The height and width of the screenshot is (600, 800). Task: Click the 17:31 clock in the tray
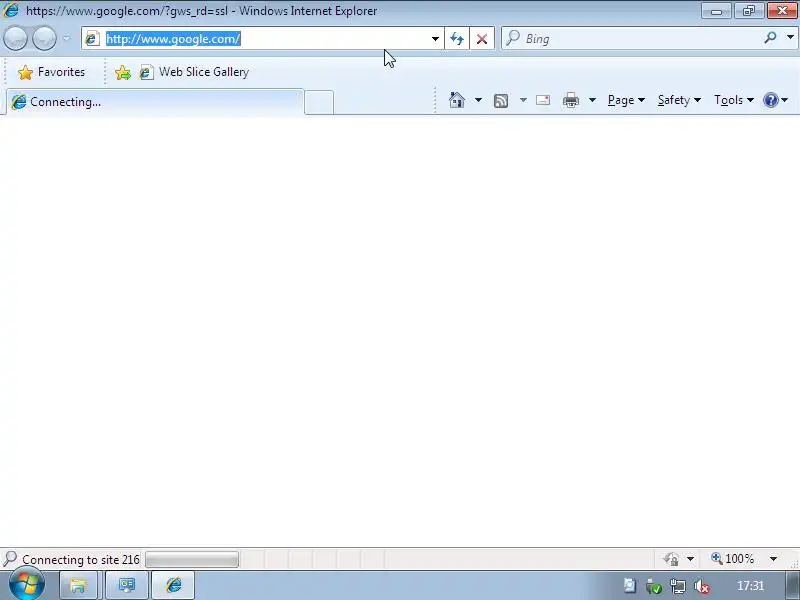click(750, 586)
